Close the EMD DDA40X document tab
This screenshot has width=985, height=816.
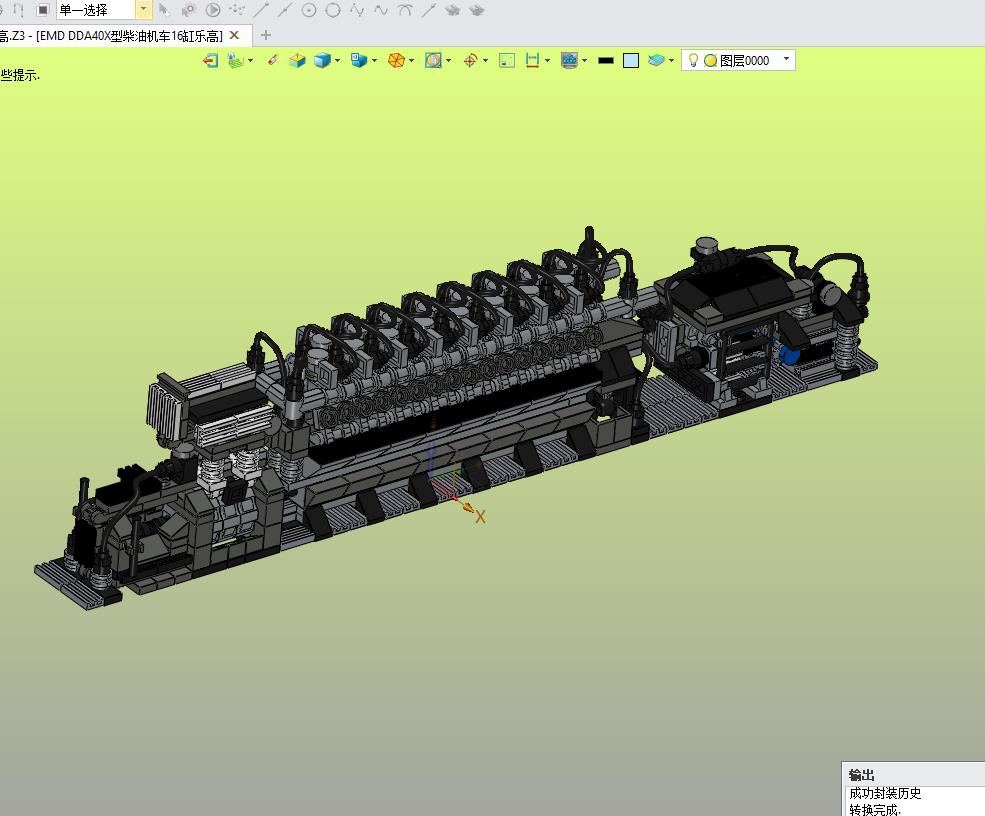click(x=234, y=35)
